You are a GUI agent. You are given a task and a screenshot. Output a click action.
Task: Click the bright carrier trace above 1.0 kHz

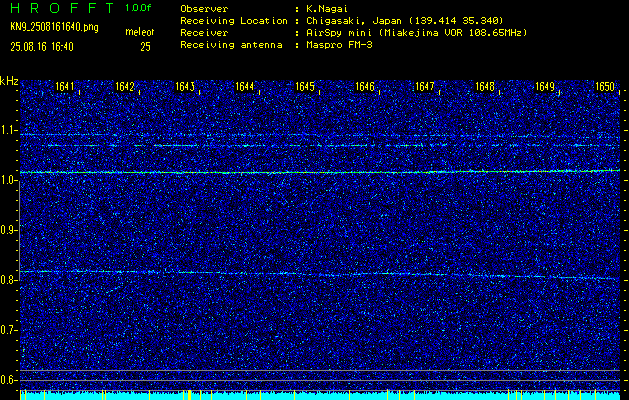click(320, 172)
